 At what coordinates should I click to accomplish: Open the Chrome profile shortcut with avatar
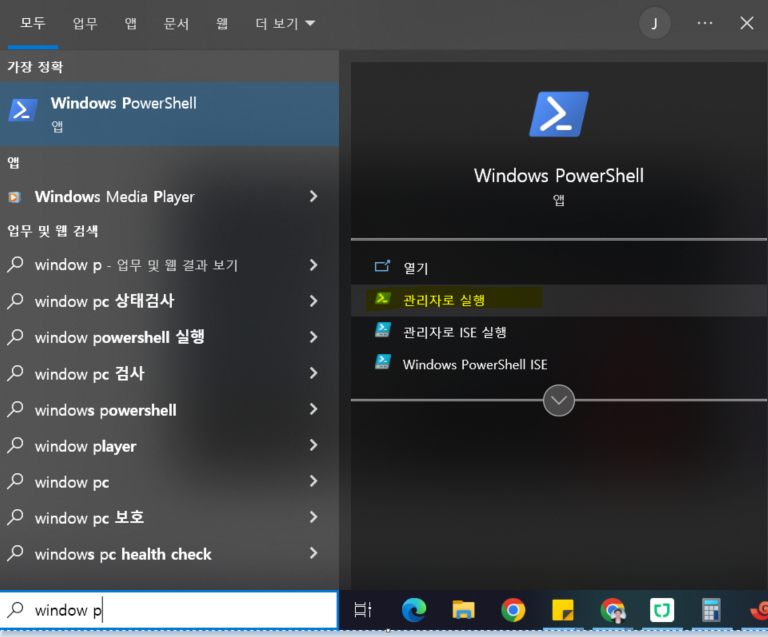pos(613,610)
